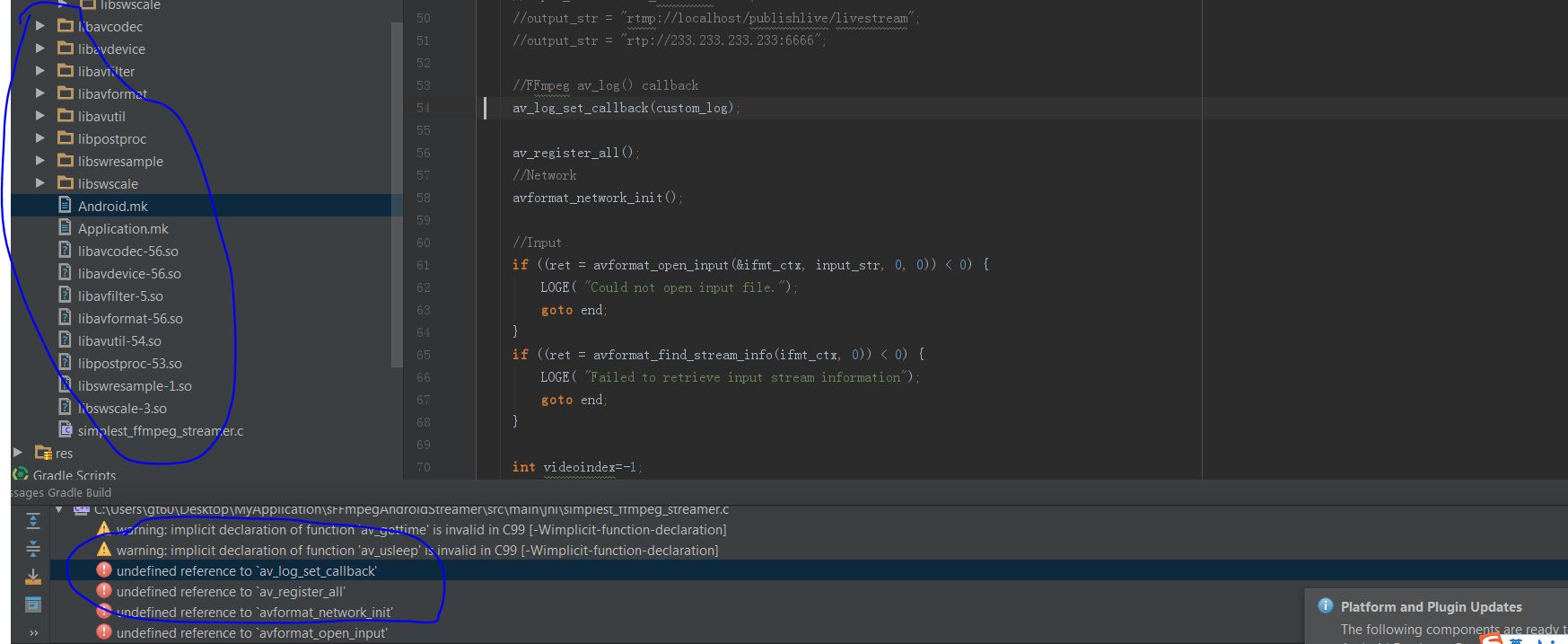Image resolution: width=1568 pixels, height=644 pixels.
Task: Click the //Network comment on line 57
Action: tap(545, 175)
